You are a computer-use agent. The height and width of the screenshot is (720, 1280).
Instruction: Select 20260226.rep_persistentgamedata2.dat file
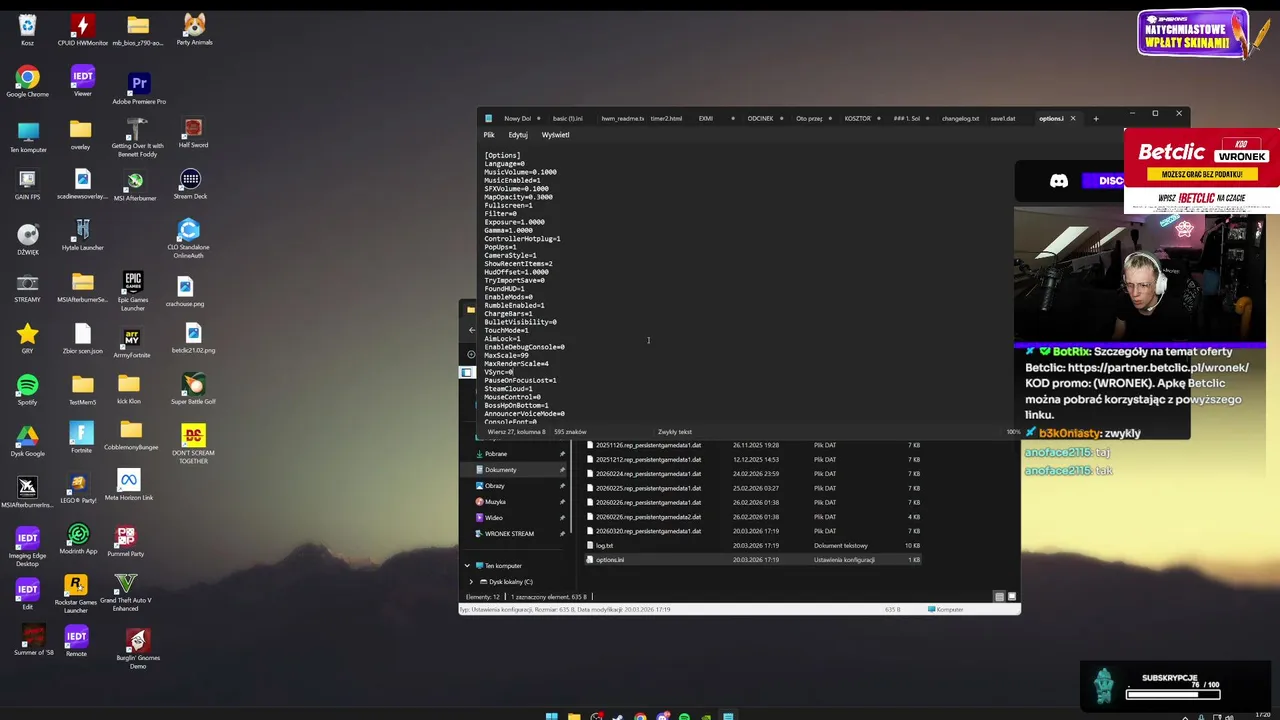pos(752,517)
